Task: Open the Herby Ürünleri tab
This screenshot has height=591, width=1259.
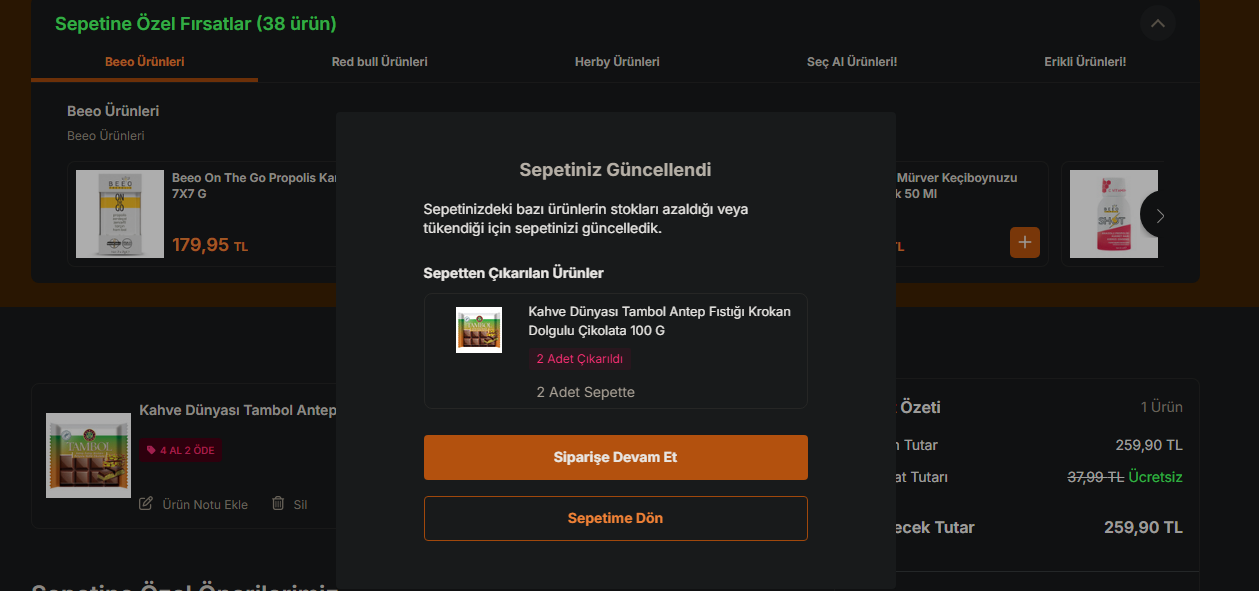Action: (617, 62)
